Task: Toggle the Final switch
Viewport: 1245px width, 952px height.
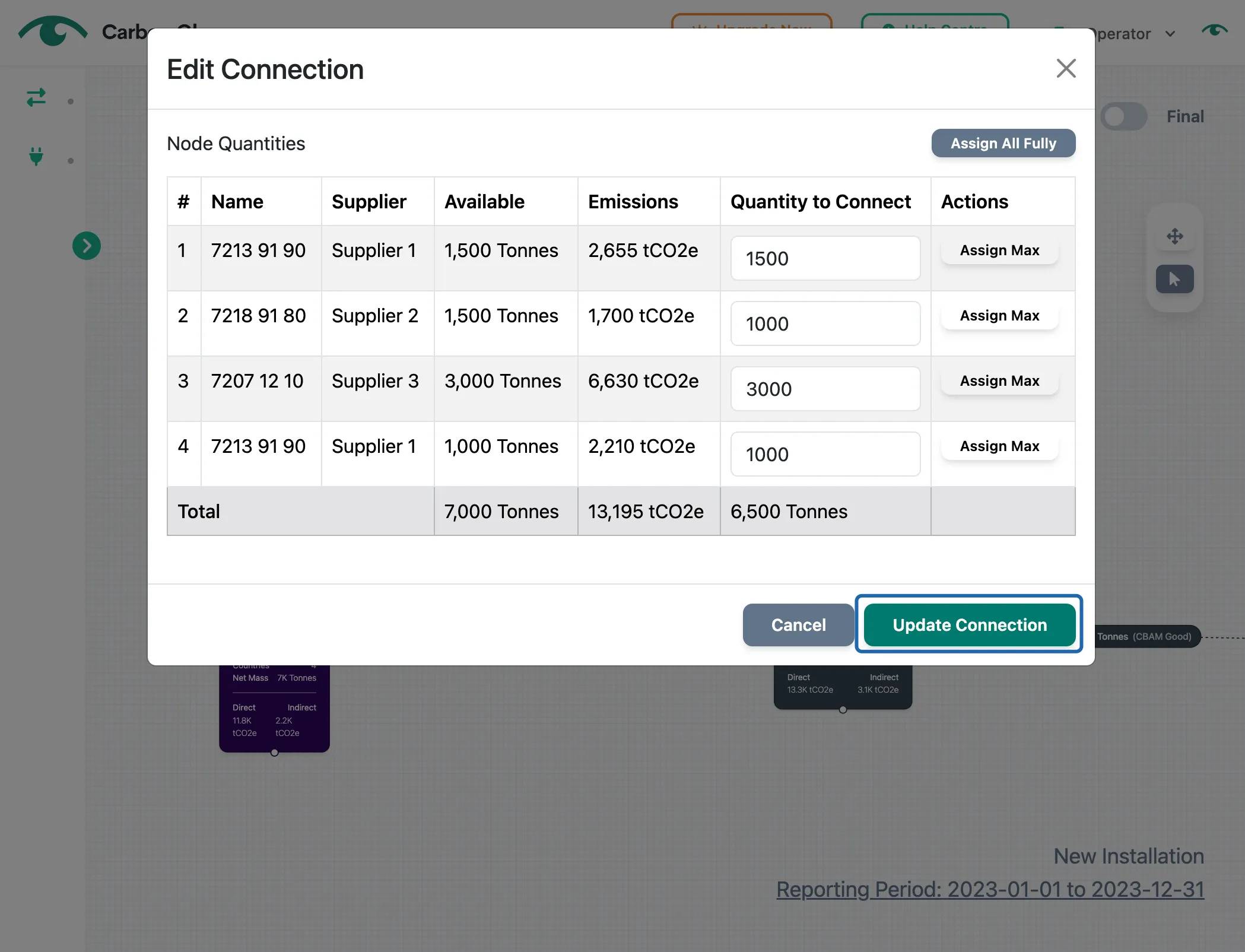Action: (1123, 116)
